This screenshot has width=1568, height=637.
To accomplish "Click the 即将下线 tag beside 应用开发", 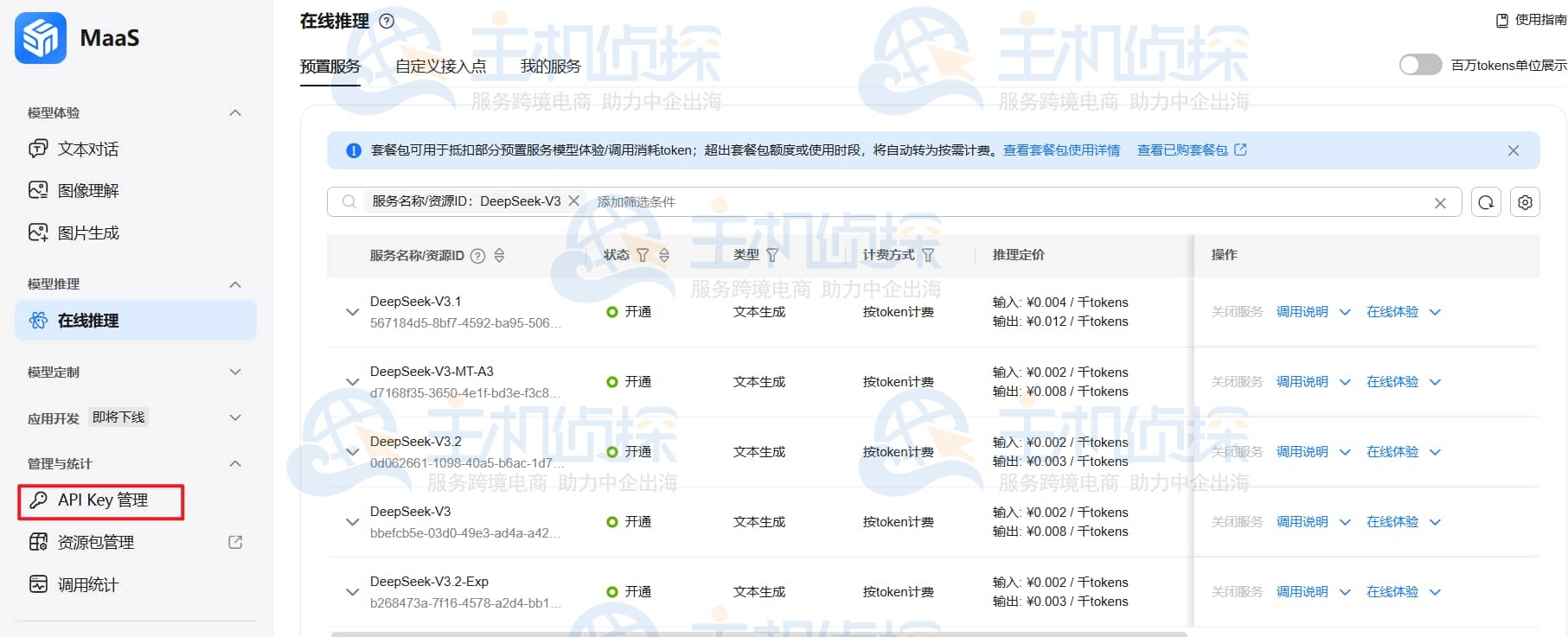I will (118, 417).
